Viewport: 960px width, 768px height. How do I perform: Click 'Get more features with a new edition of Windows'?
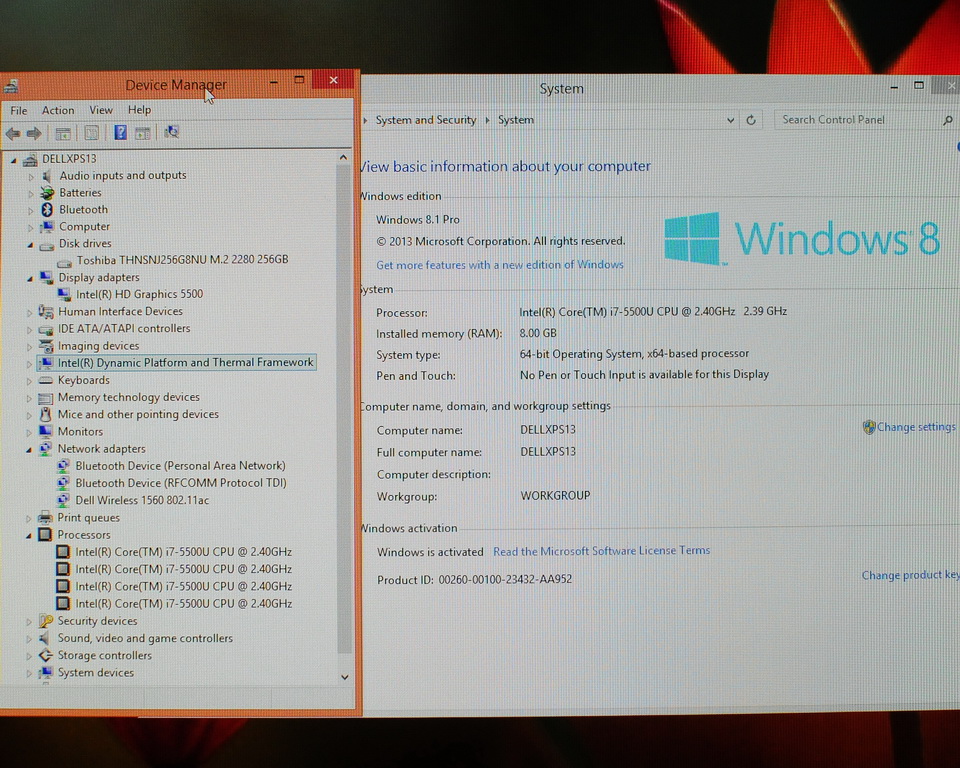click(500, 265)
